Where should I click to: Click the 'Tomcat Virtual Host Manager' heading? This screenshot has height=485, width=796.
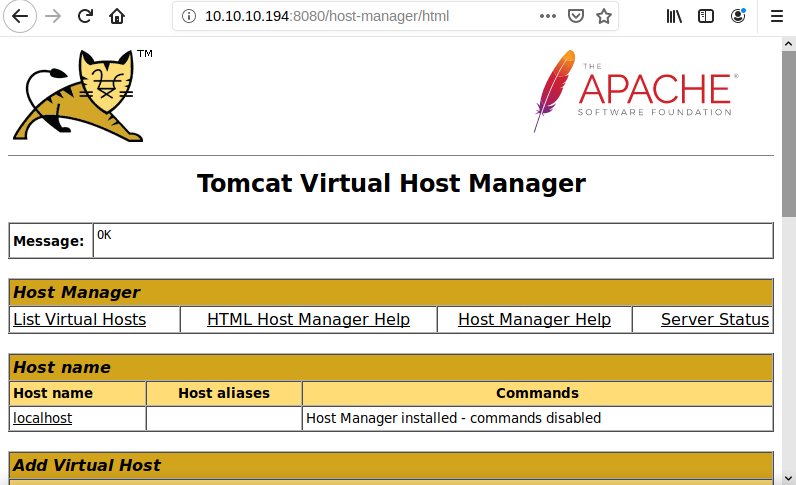[x=391, y=183]
